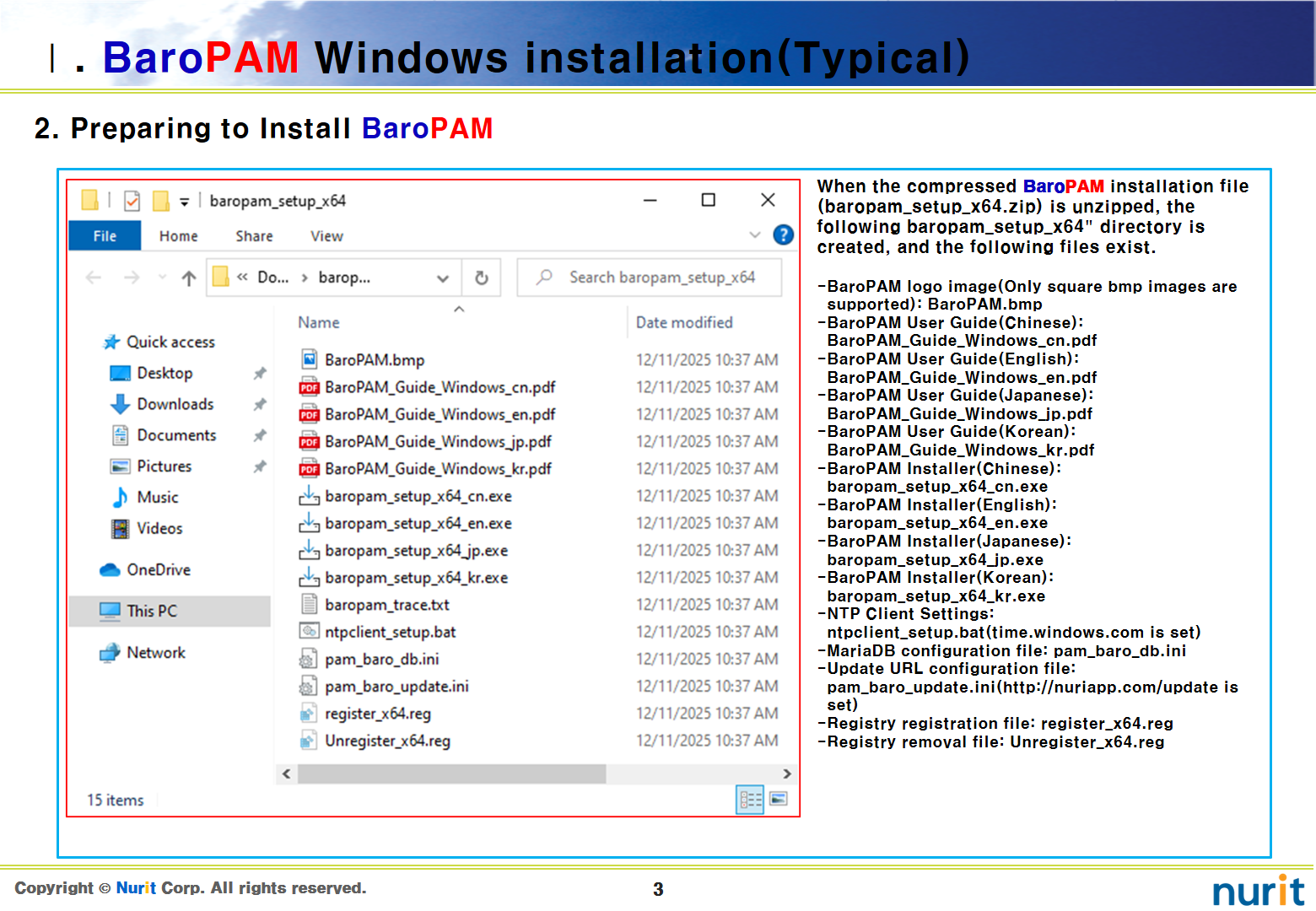Click the registry icon of register_x64.reg
Screen dimensions: 1316x911
coord(309,714)
